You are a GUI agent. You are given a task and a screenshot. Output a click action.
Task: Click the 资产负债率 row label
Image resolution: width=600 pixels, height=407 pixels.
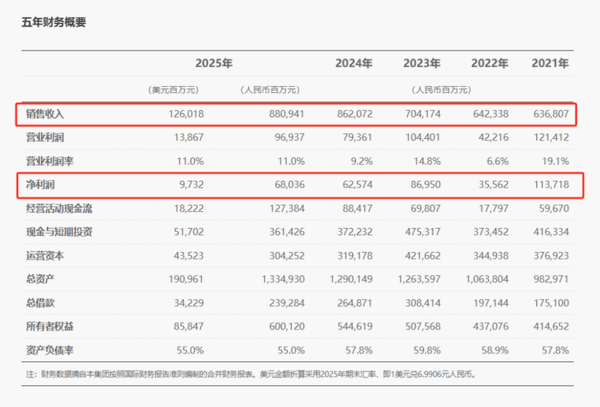coord(48,349)
